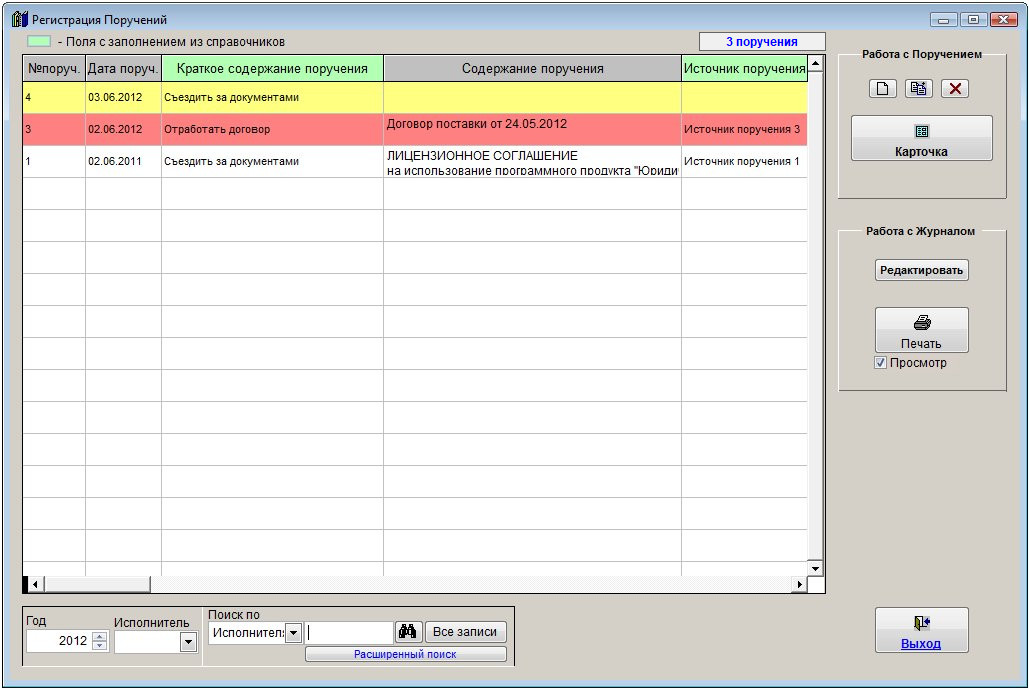The width and height of the screenshot is (1029, 688).
Task: Click the horizontal scrollbar thumb
Action: (97, 584)
